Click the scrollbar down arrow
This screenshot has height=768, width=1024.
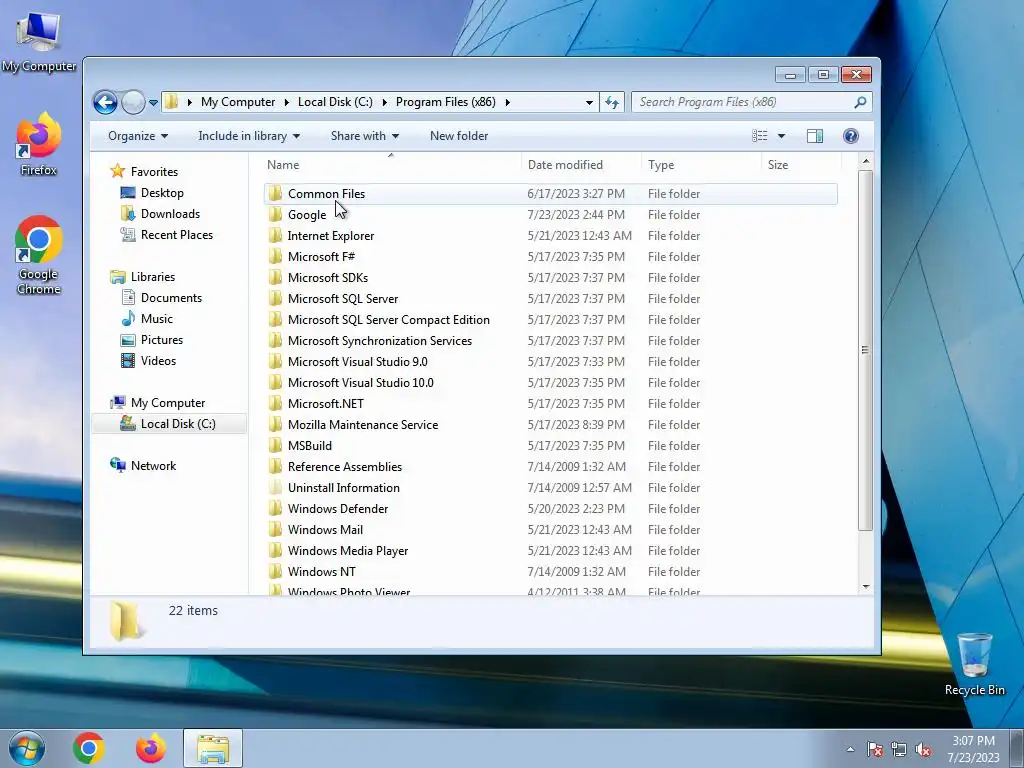[x=866, y=586]
